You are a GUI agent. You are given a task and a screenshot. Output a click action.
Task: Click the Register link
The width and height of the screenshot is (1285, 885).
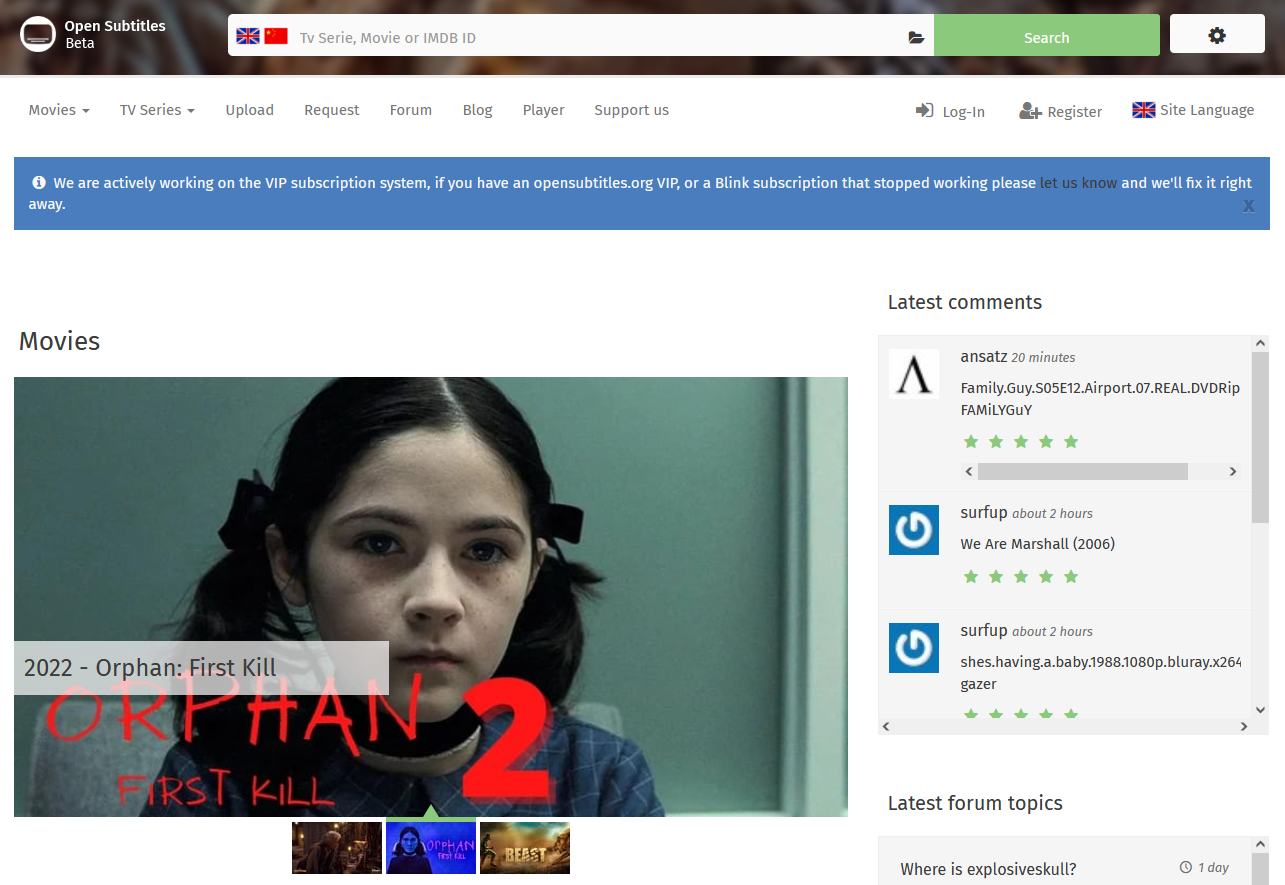click(1061, 111)
